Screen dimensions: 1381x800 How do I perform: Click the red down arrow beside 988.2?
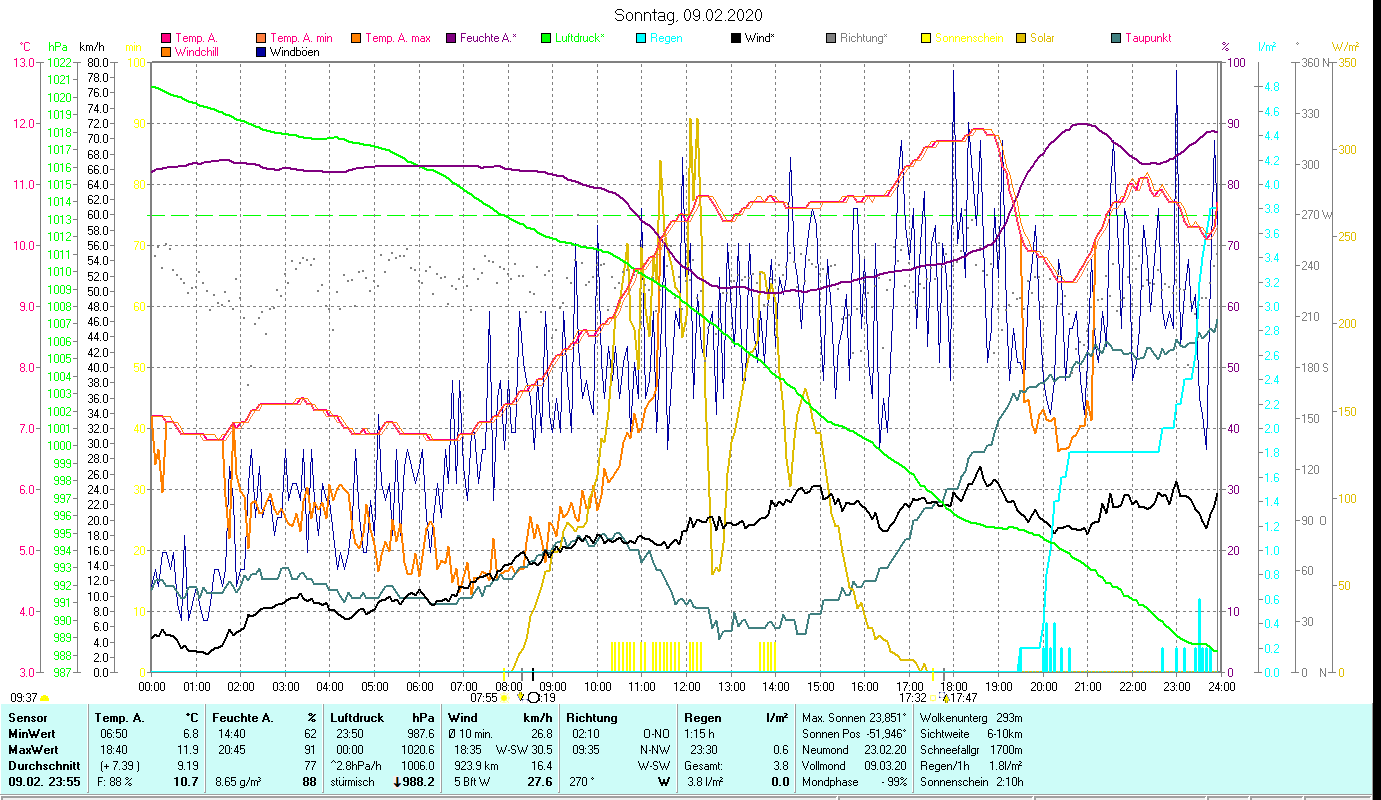(396, 782)
